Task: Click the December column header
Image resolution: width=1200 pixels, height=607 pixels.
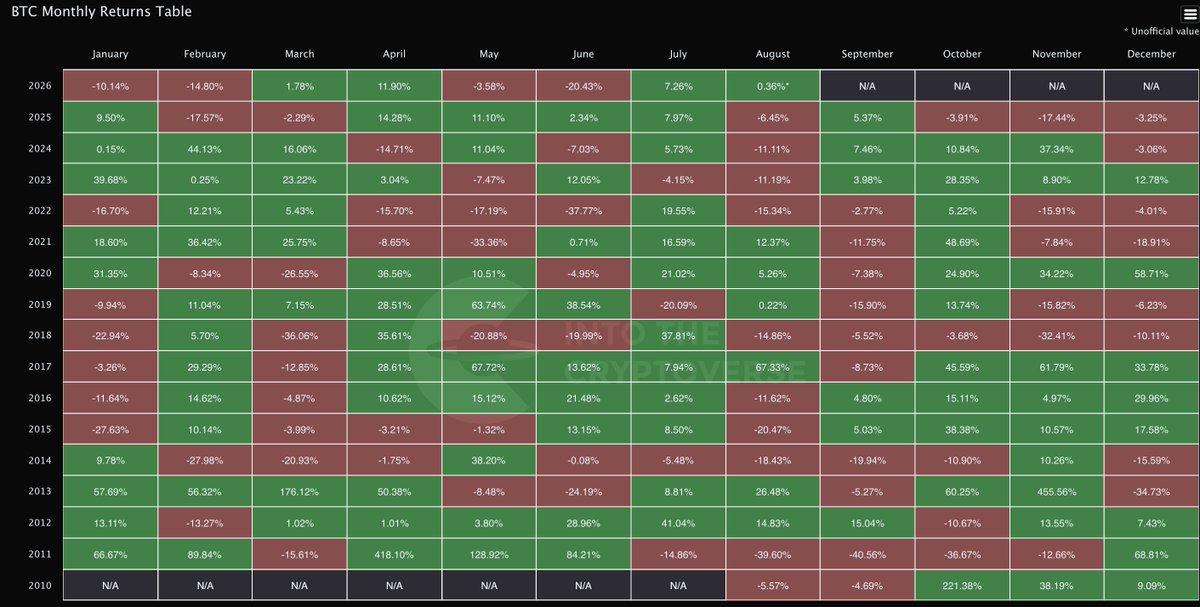Action: tap(1151, 54)
